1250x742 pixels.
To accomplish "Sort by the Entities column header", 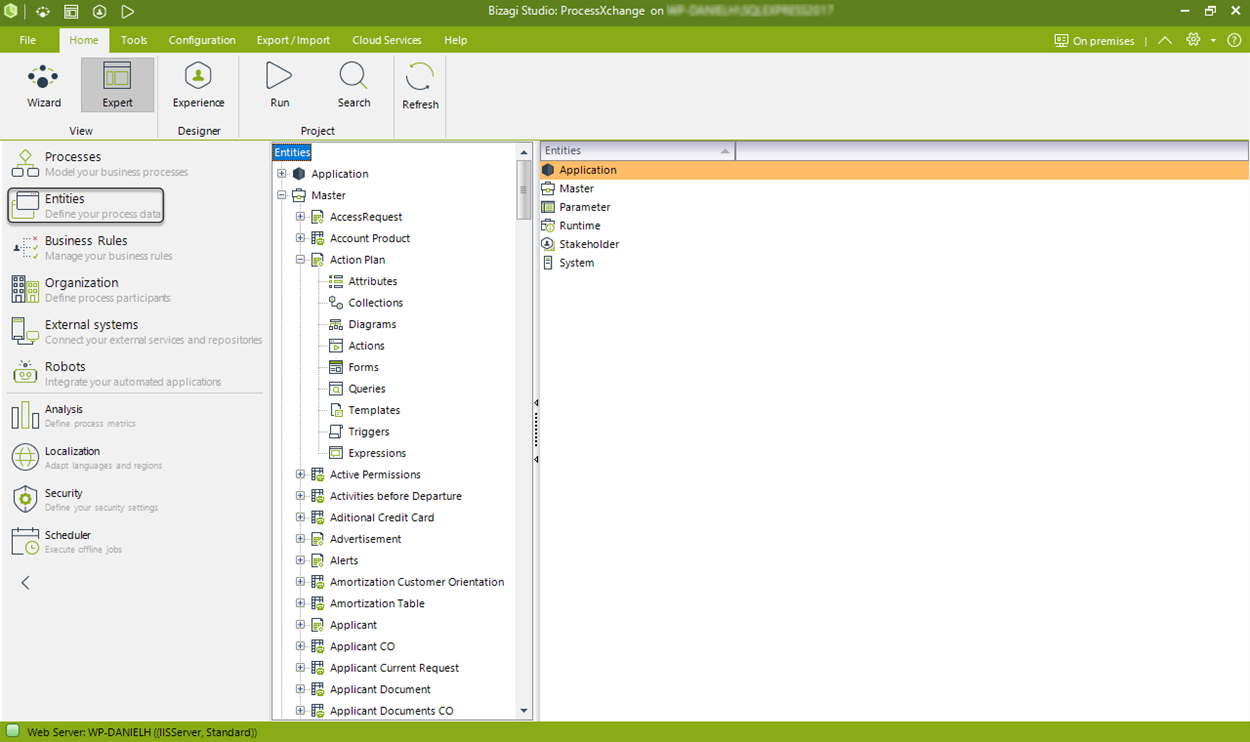I will click(x=638, y=151).
